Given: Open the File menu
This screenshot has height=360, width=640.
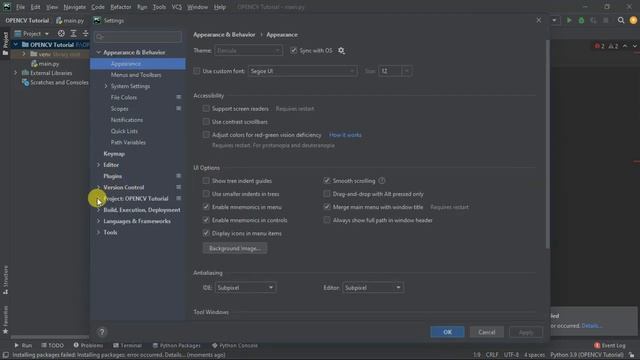Looking at the screenshot, I should pyautogui.click(x=20, y=7).
